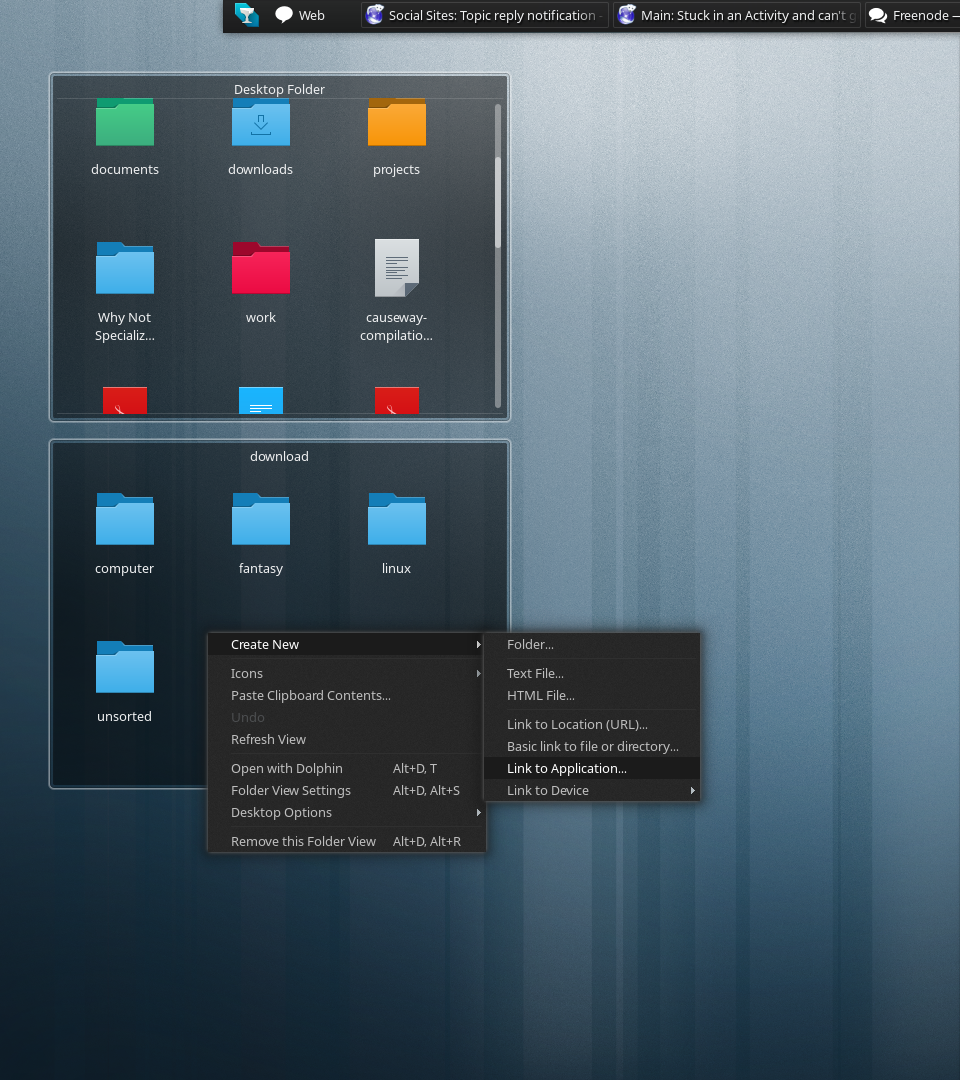
Task: Open the linux folder icon
Action: coord(396,519)
